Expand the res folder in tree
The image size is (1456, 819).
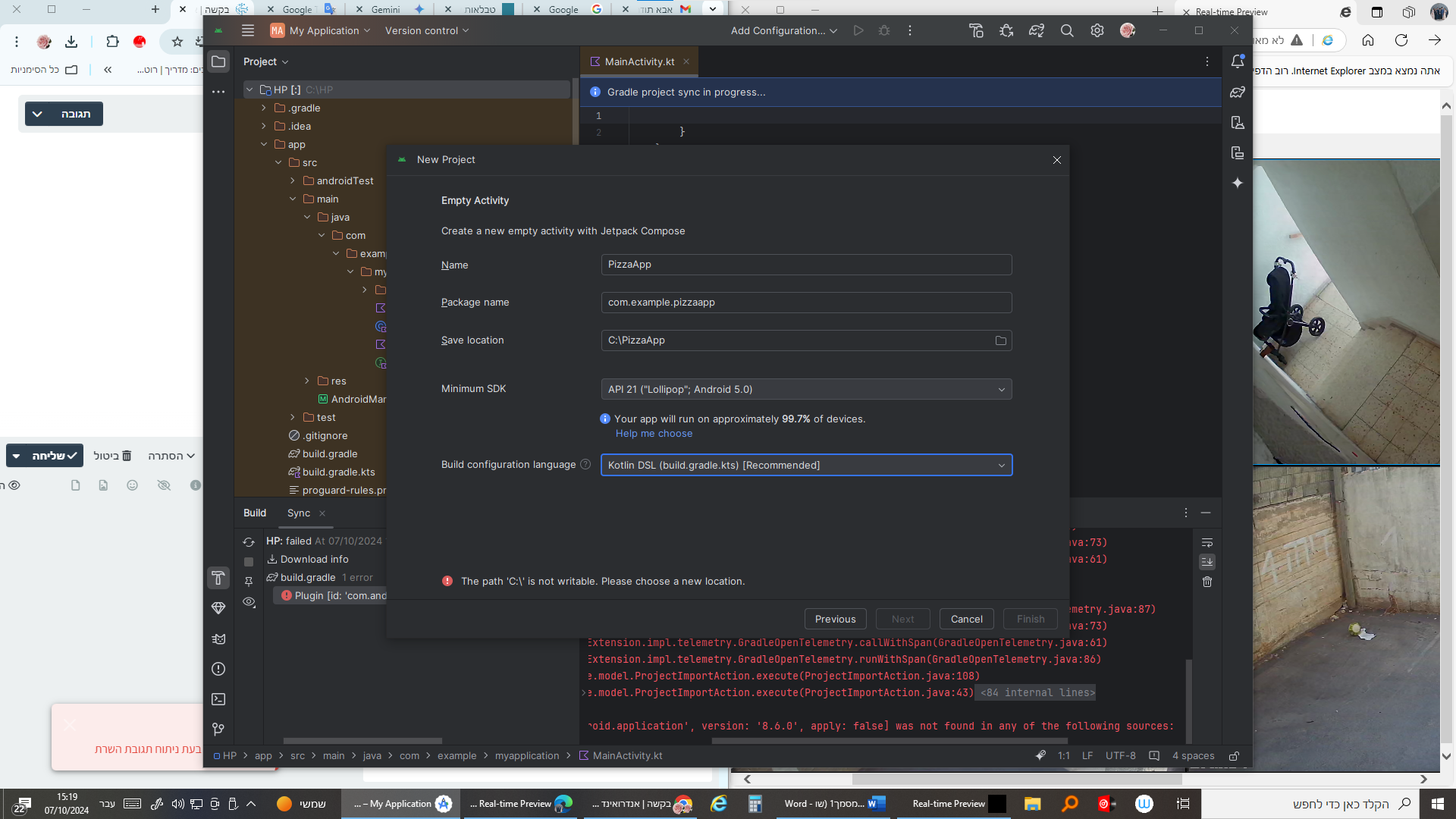307,381
